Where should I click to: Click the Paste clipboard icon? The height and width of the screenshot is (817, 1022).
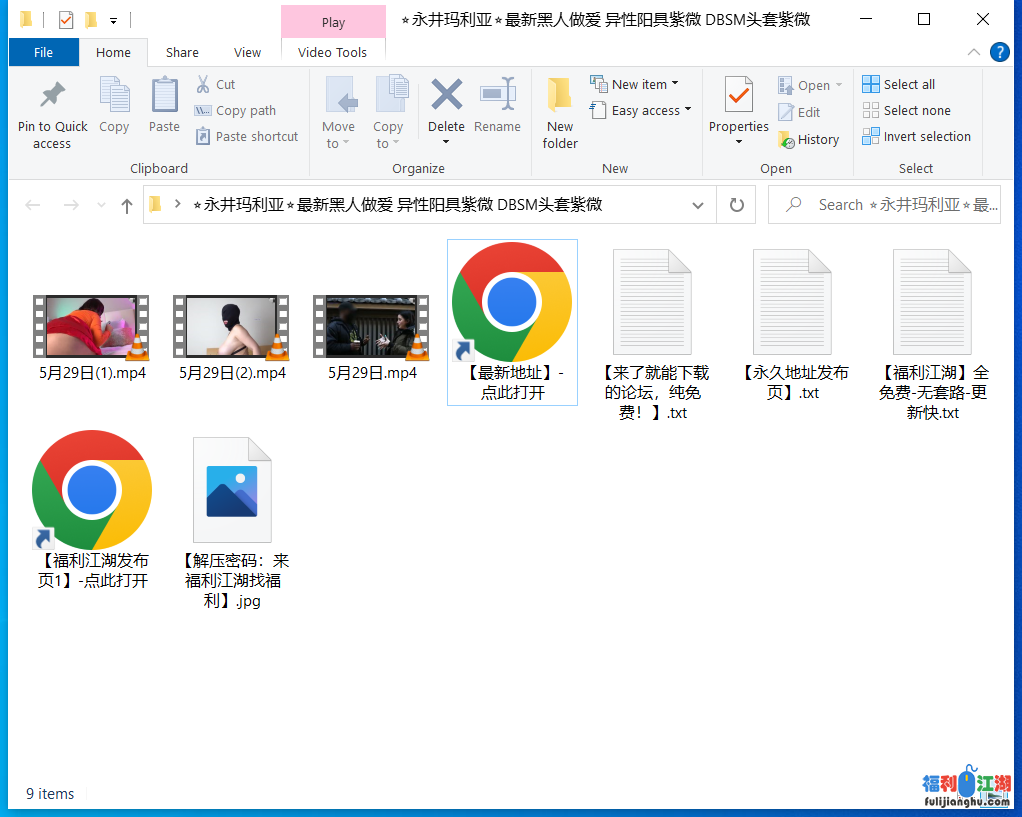pos(164,96)
